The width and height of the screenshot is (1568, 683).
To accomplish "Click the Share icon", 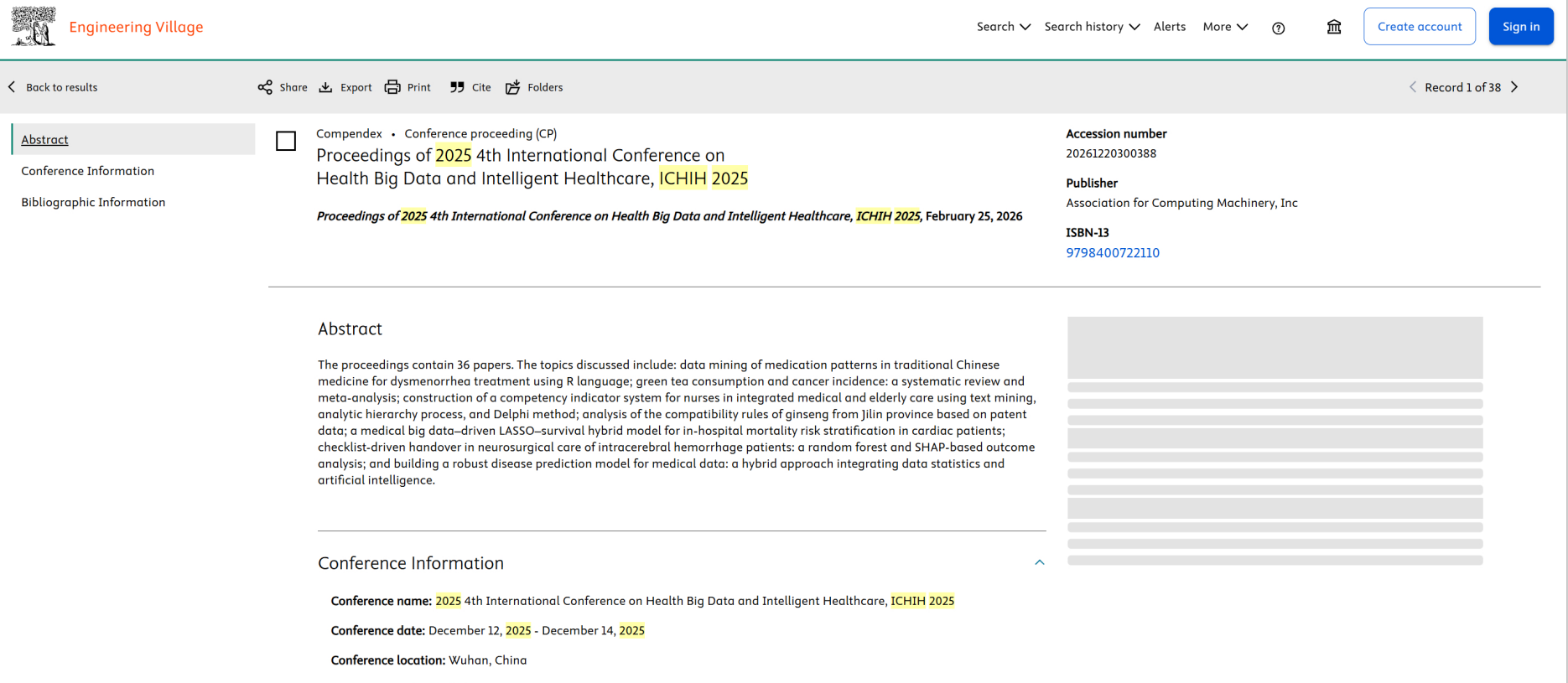I will coord(265,87).
